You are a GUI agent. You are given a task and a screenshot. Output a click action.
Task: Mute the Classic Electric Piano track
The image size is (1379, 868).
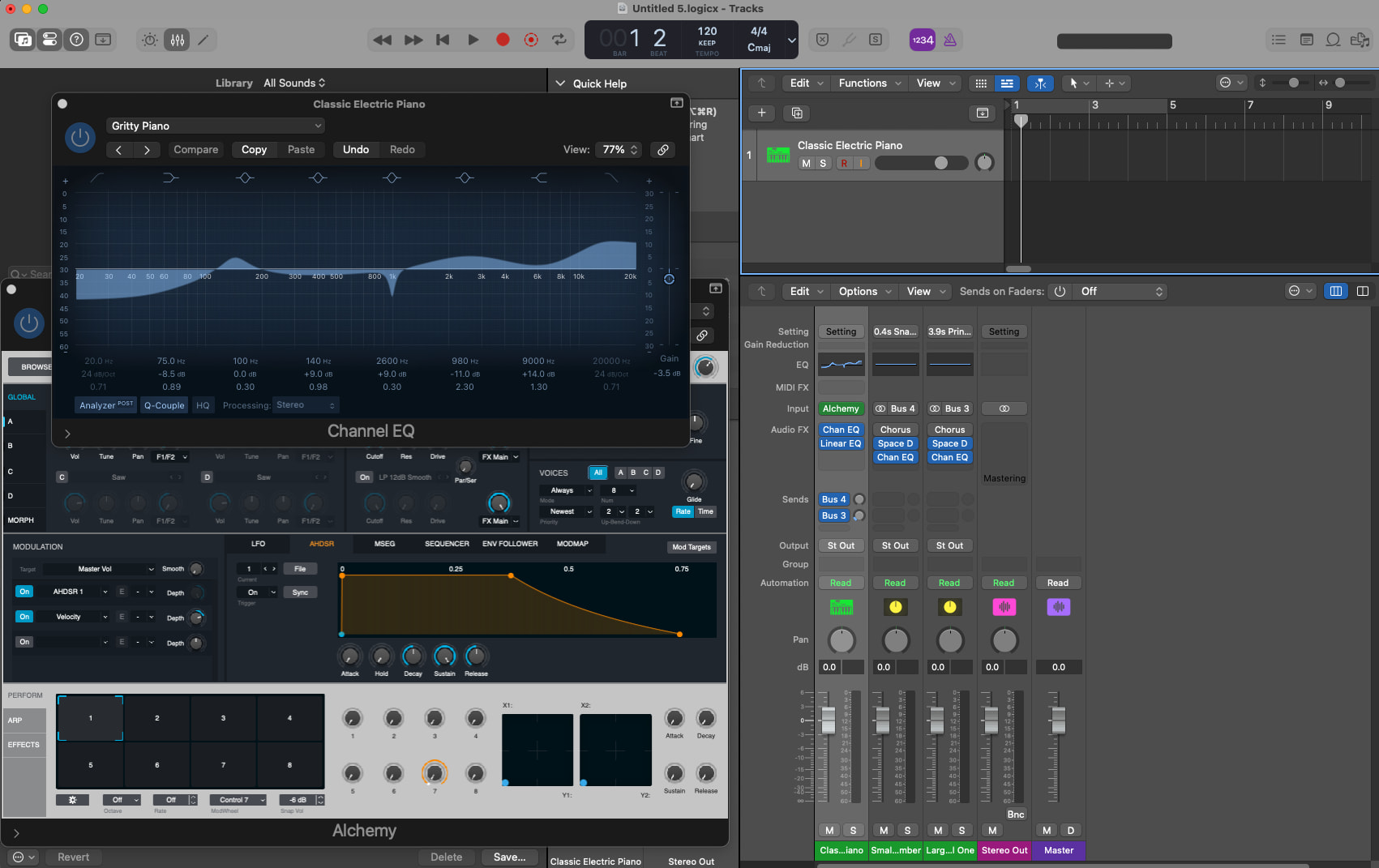pyautogui.click(x=806, y=163)
